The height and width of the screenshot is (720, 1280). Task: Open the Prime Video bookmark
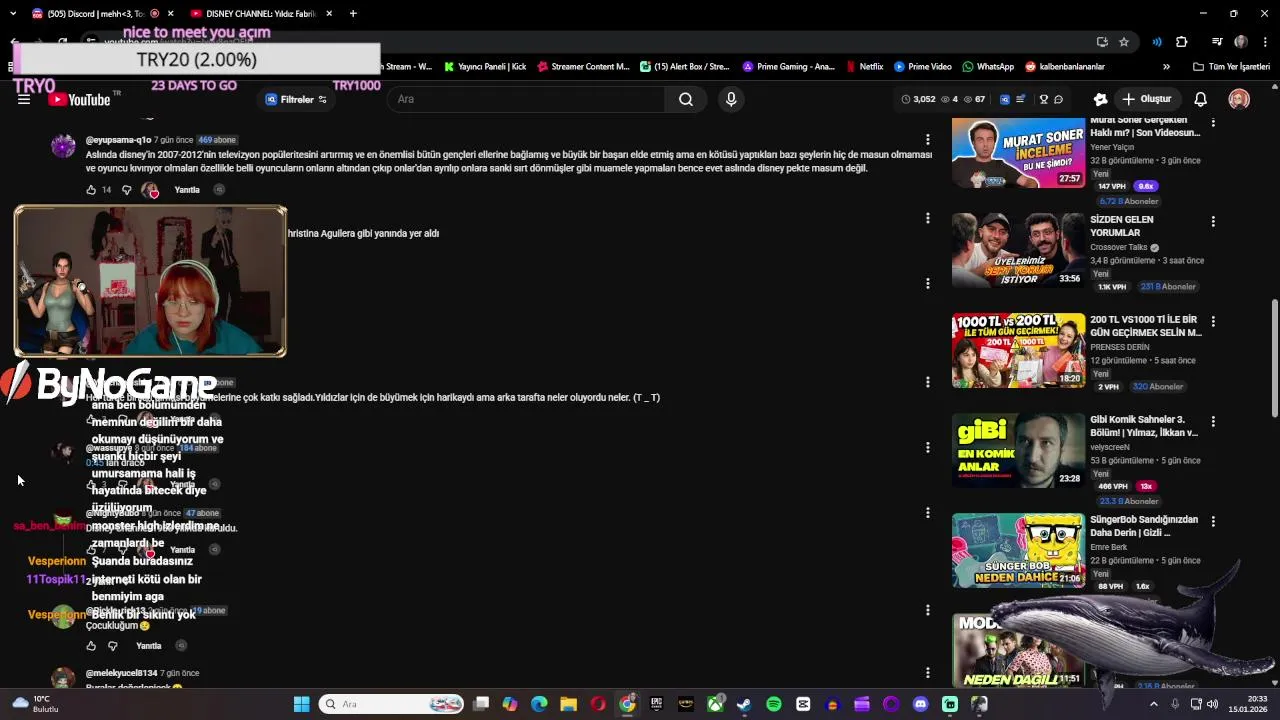tap(923, 67)
